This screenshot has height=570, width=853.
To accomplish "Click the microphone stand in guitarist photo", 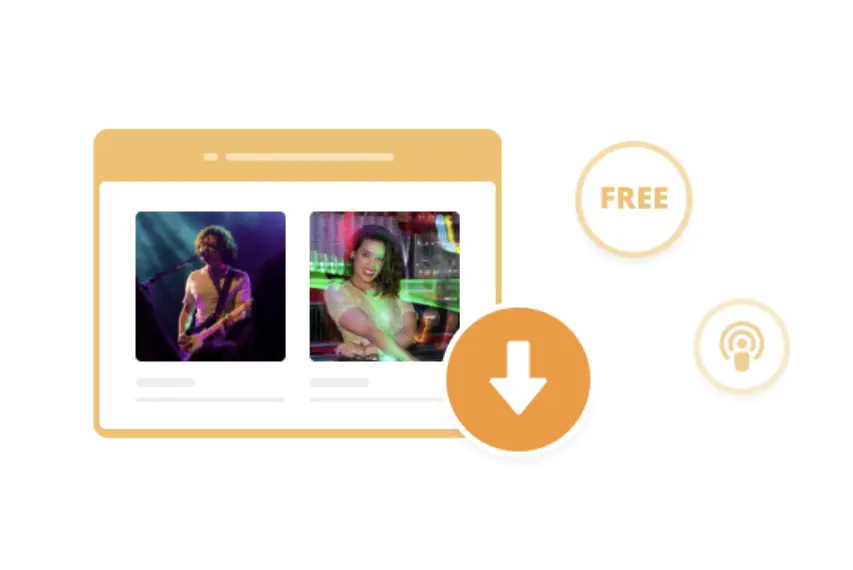I will [x=163, y=275].
